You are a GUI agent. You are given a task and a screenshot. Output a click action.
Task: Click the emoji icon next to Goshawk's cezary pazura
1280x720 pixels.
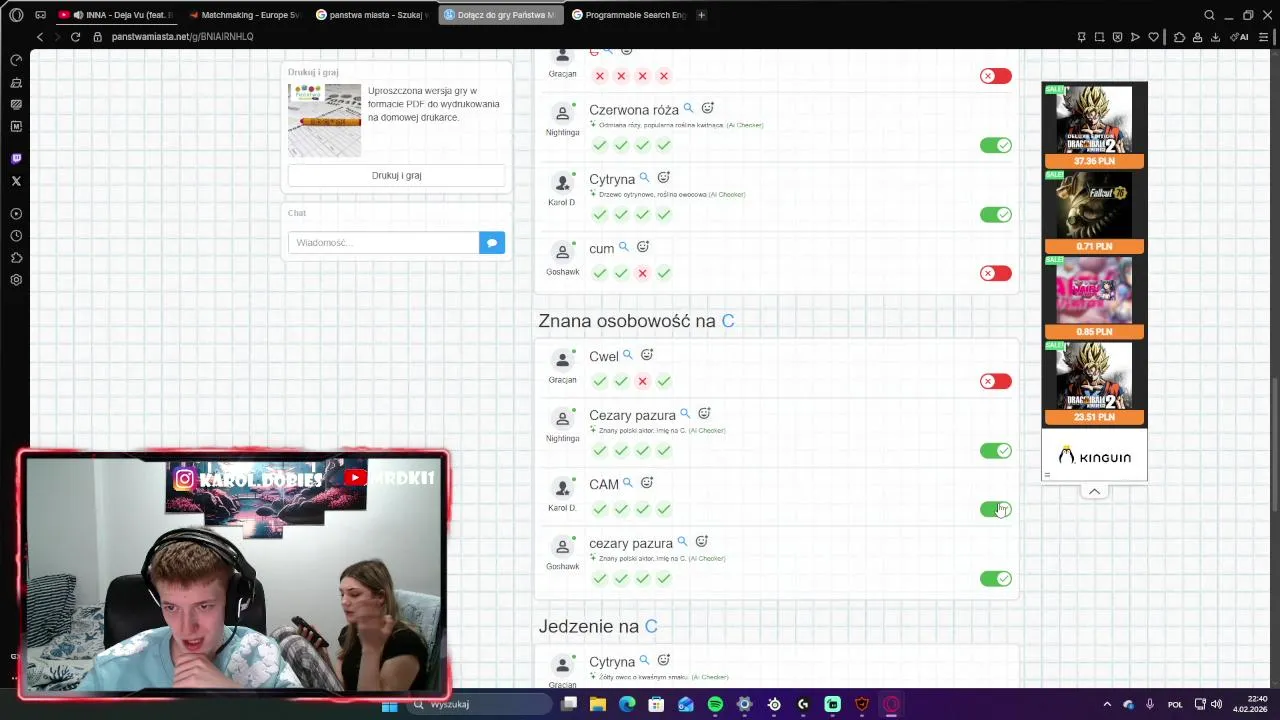(x=701, y=542)
